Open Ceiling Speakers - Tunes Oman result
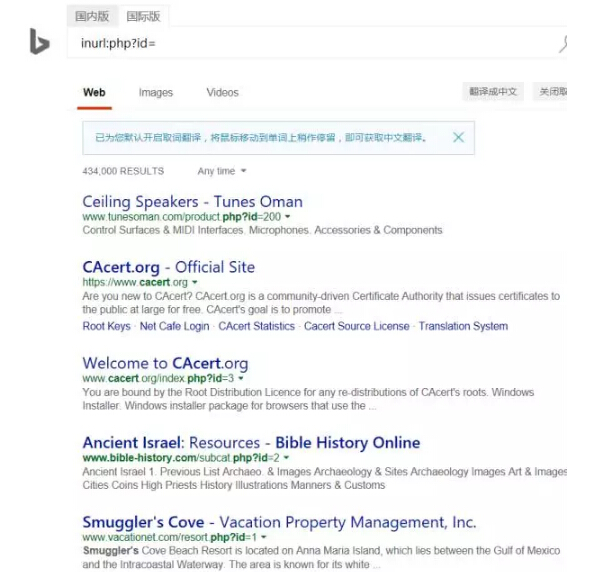592x572 pixels. (x=193, y=202)
